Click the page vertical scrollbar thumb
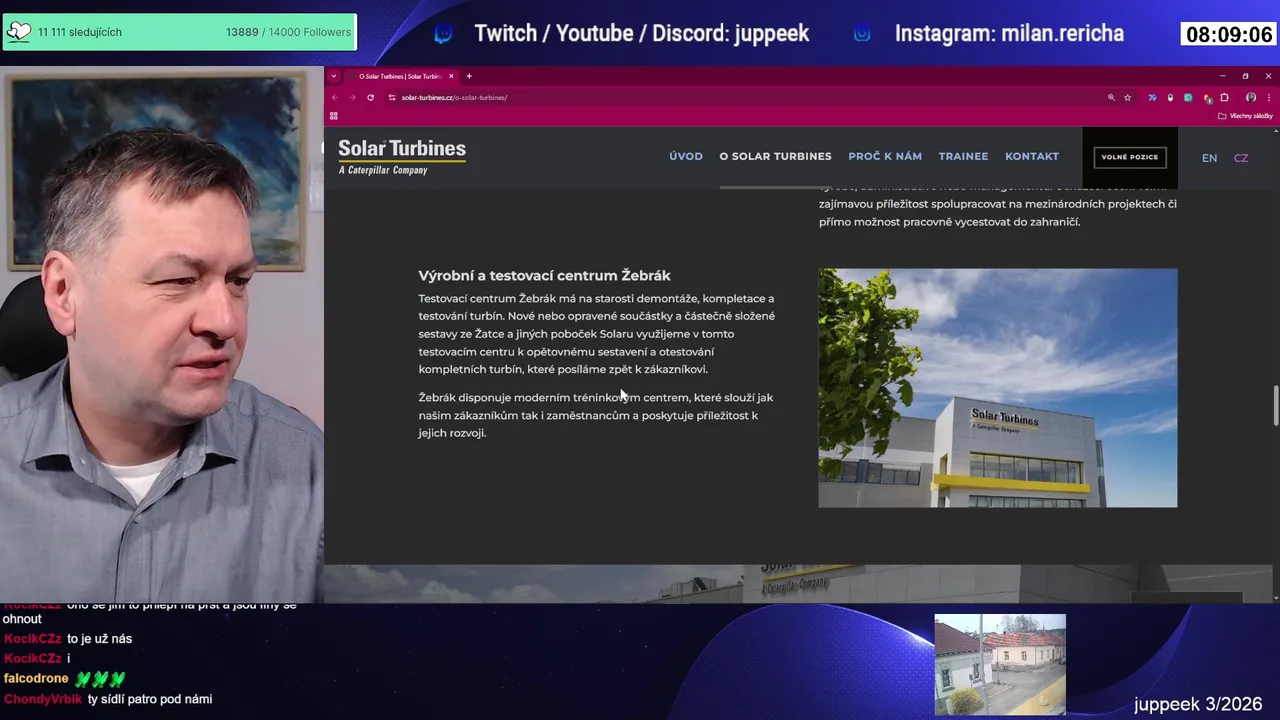The width and height of the screenshot is (1280, 720). point(1275,404)
